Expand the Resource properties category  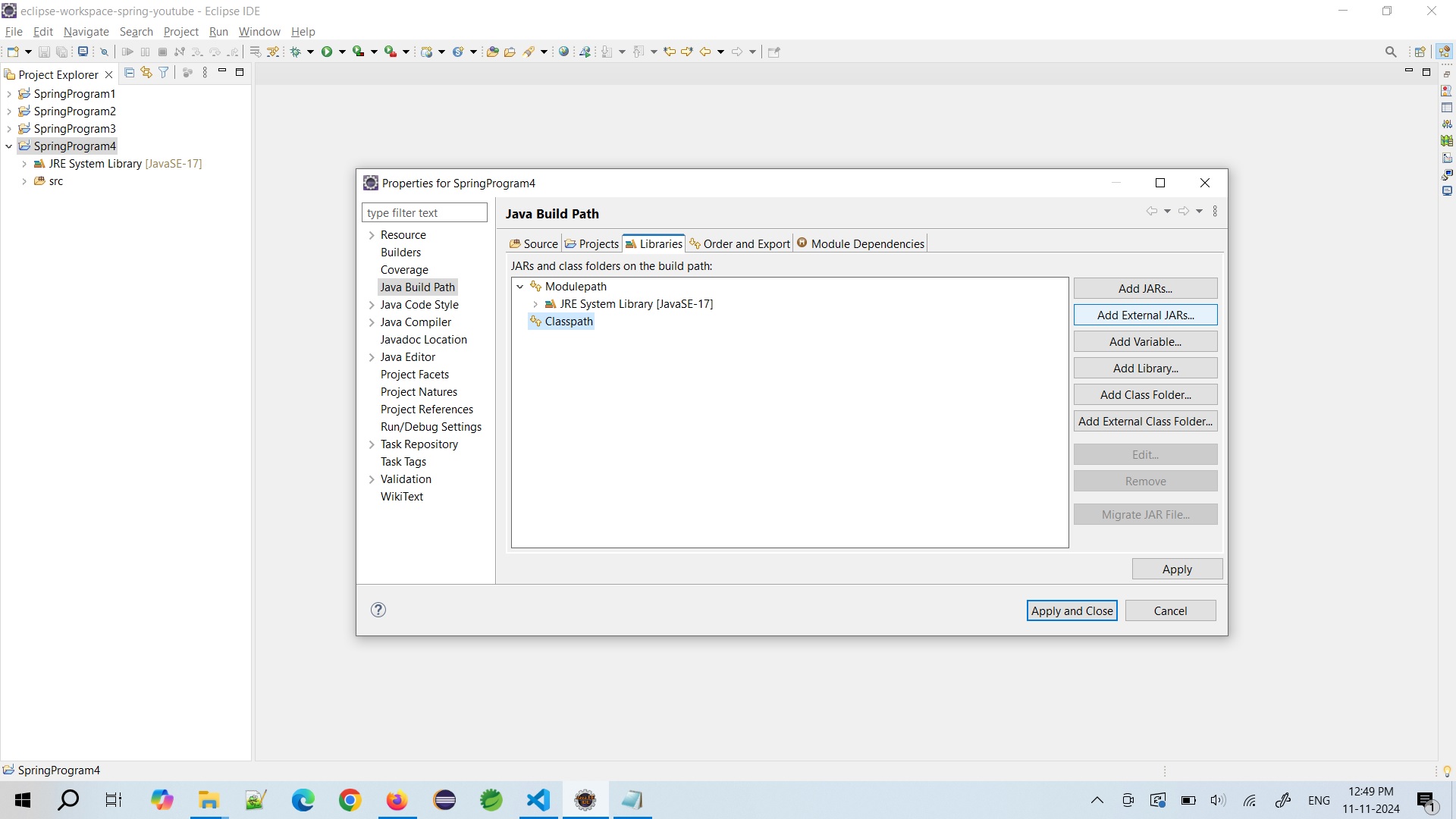[372, 235]
